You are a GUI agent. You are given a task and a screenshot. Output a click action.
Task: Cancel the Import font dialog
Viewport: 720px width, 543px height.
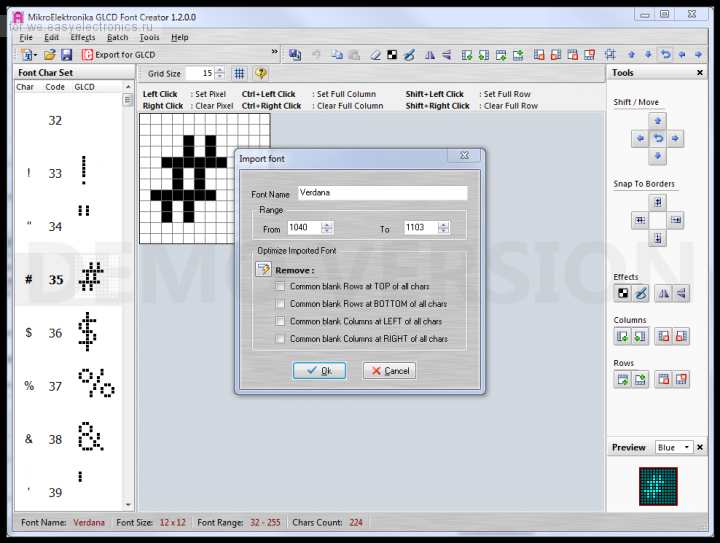(x=389, y=371)
